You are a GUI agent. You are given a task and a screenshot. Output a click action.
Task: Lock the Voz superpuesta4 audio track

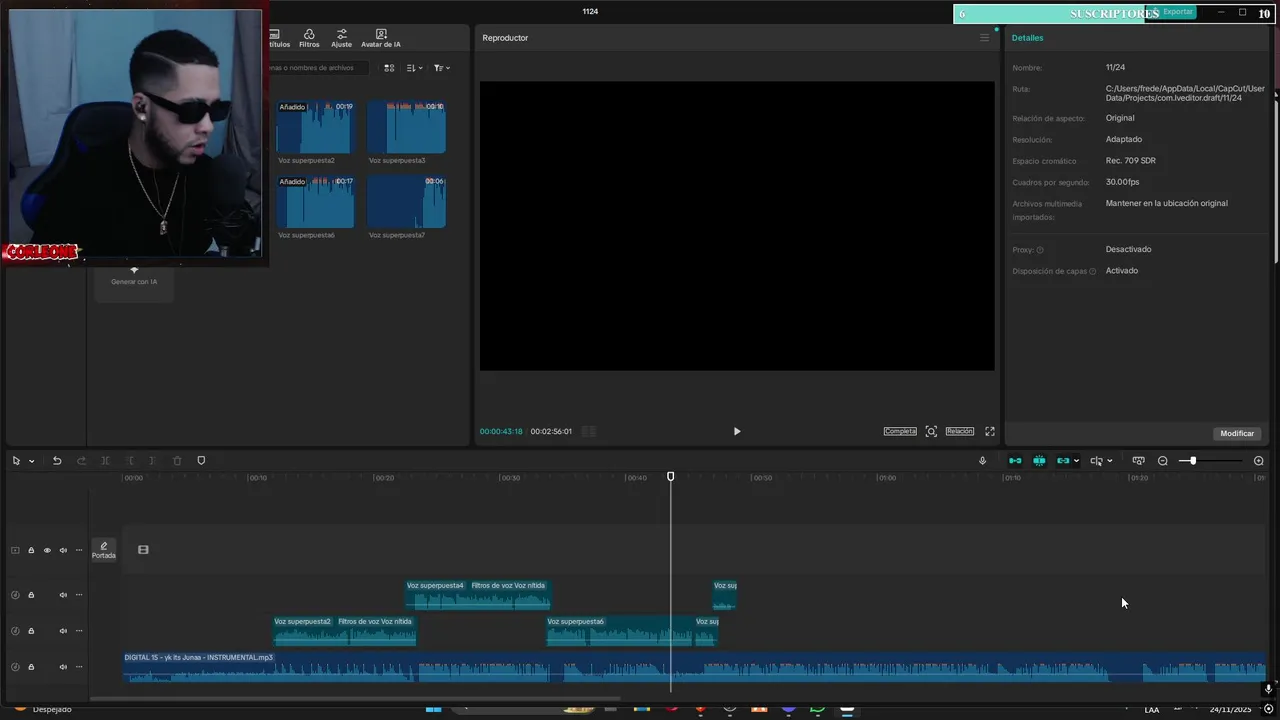coord(31,595)
